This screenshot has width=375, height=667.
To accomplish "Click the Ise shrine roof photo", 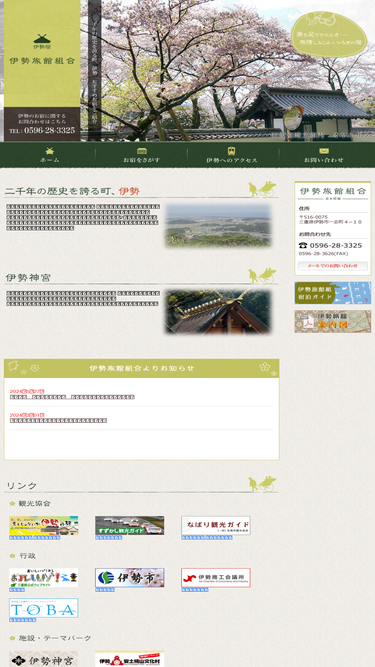I will [218, 312].
